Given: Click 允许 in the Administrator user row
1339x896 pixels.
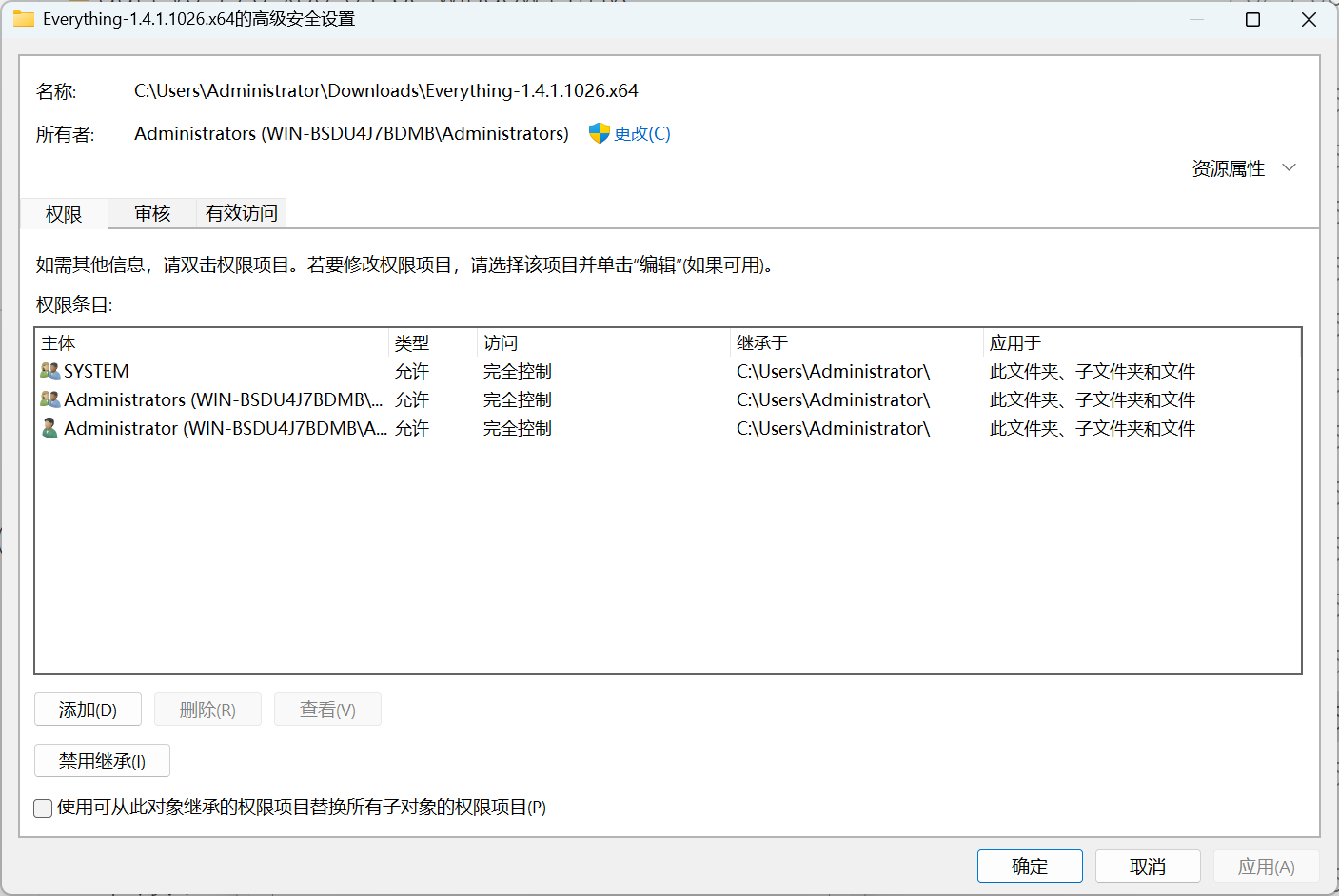Looking at the screenshot, I should (x=412, y=428).
